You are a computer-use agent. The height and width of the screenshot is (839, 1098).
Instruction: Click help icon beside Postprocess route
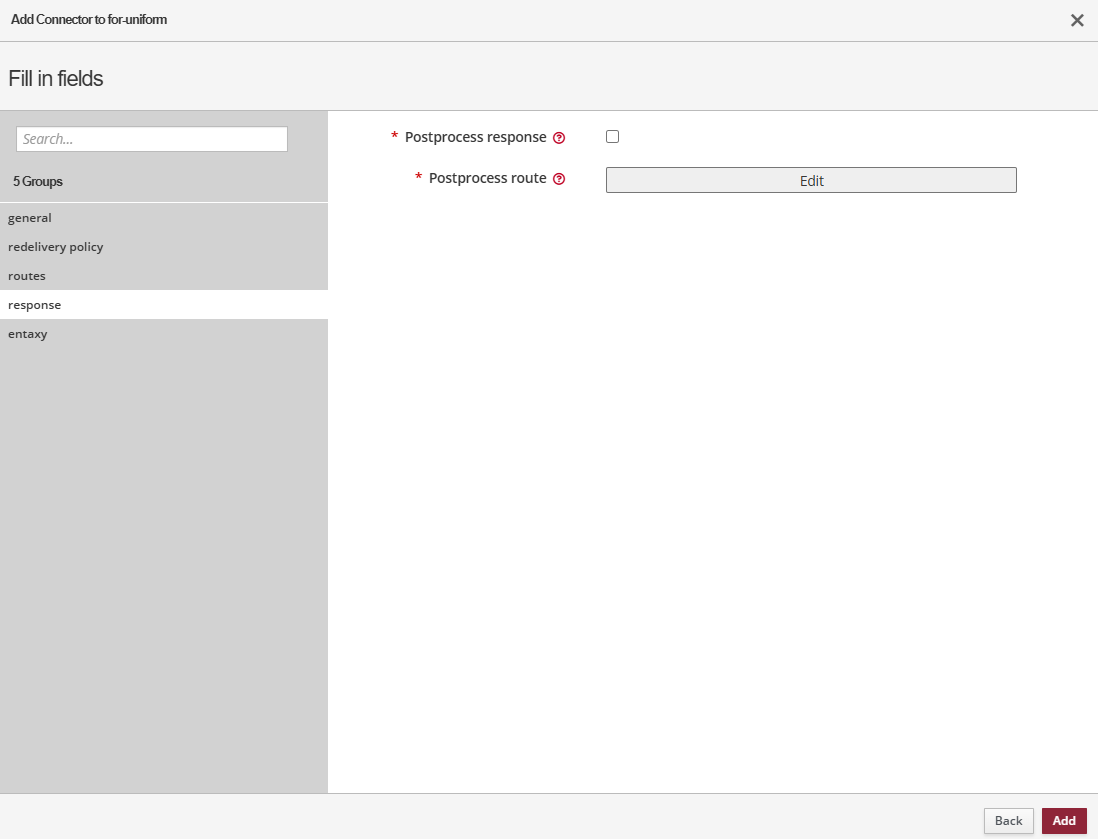click(x=559, y=179)
